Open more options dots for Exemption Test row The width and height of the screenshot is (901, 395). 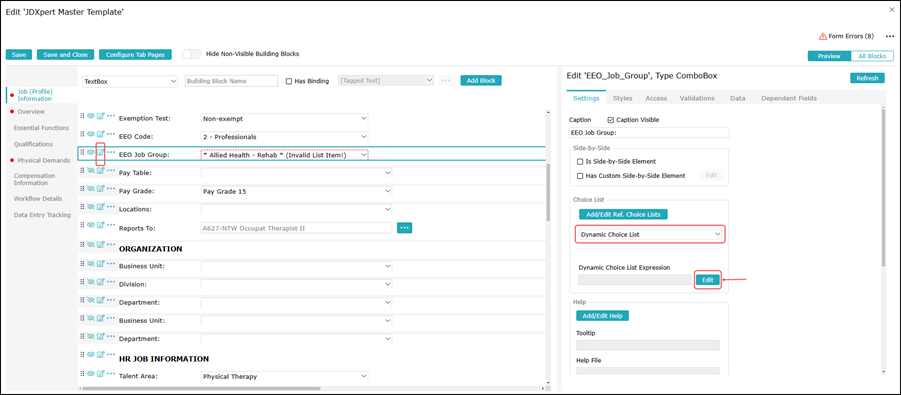(111, 116)
